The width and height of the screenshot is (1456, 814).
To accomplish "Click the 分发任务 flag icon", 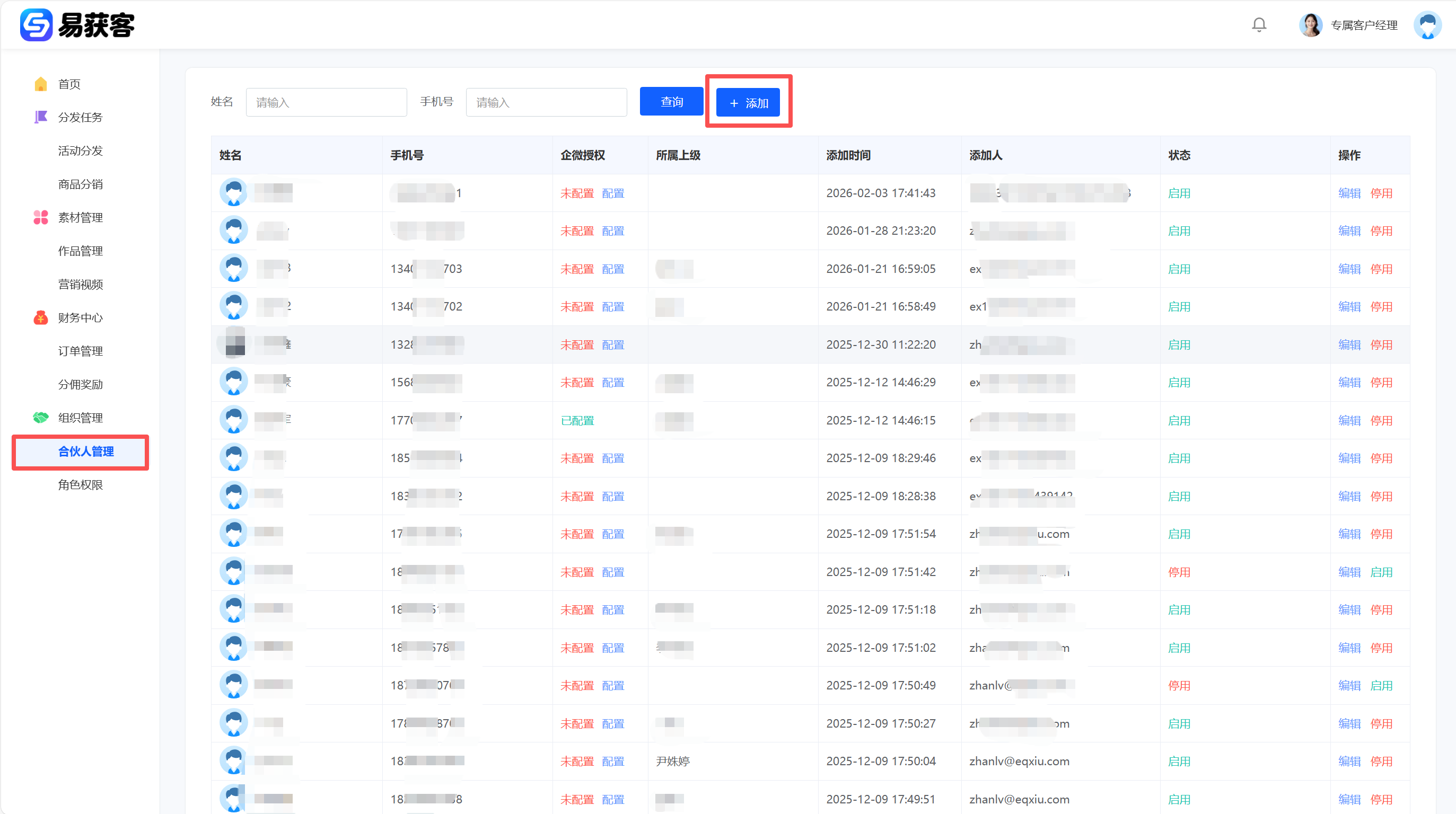I will tap(41, 118).
